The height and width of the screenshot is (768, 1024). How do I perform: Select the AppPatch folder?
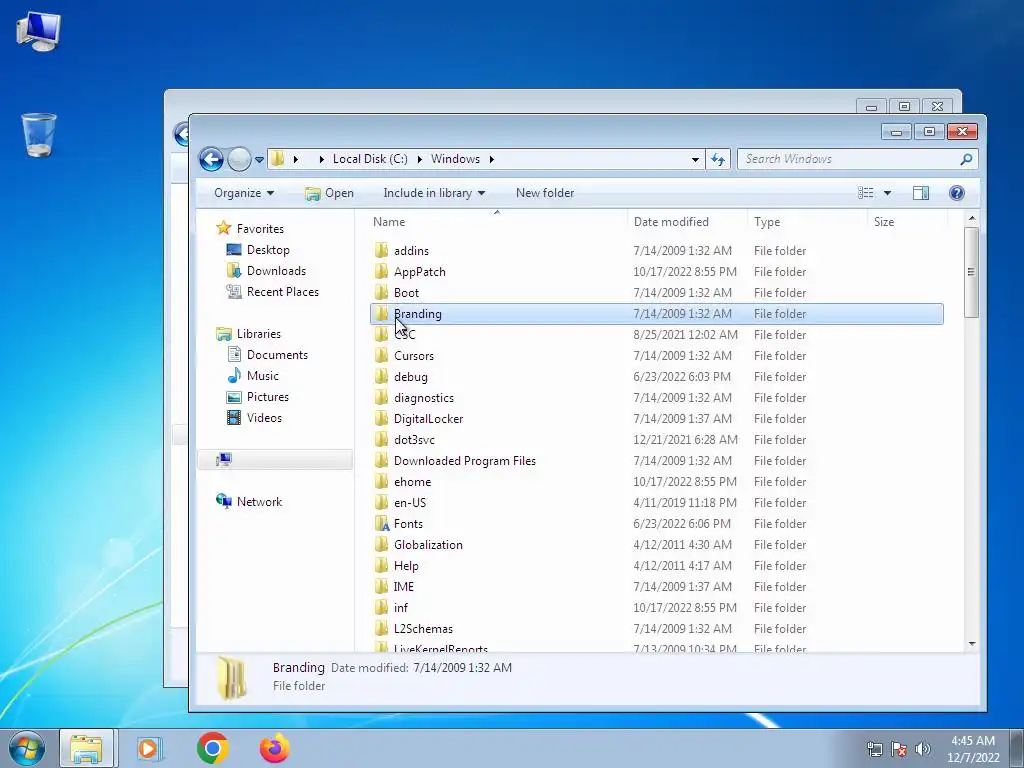point(419,272)
